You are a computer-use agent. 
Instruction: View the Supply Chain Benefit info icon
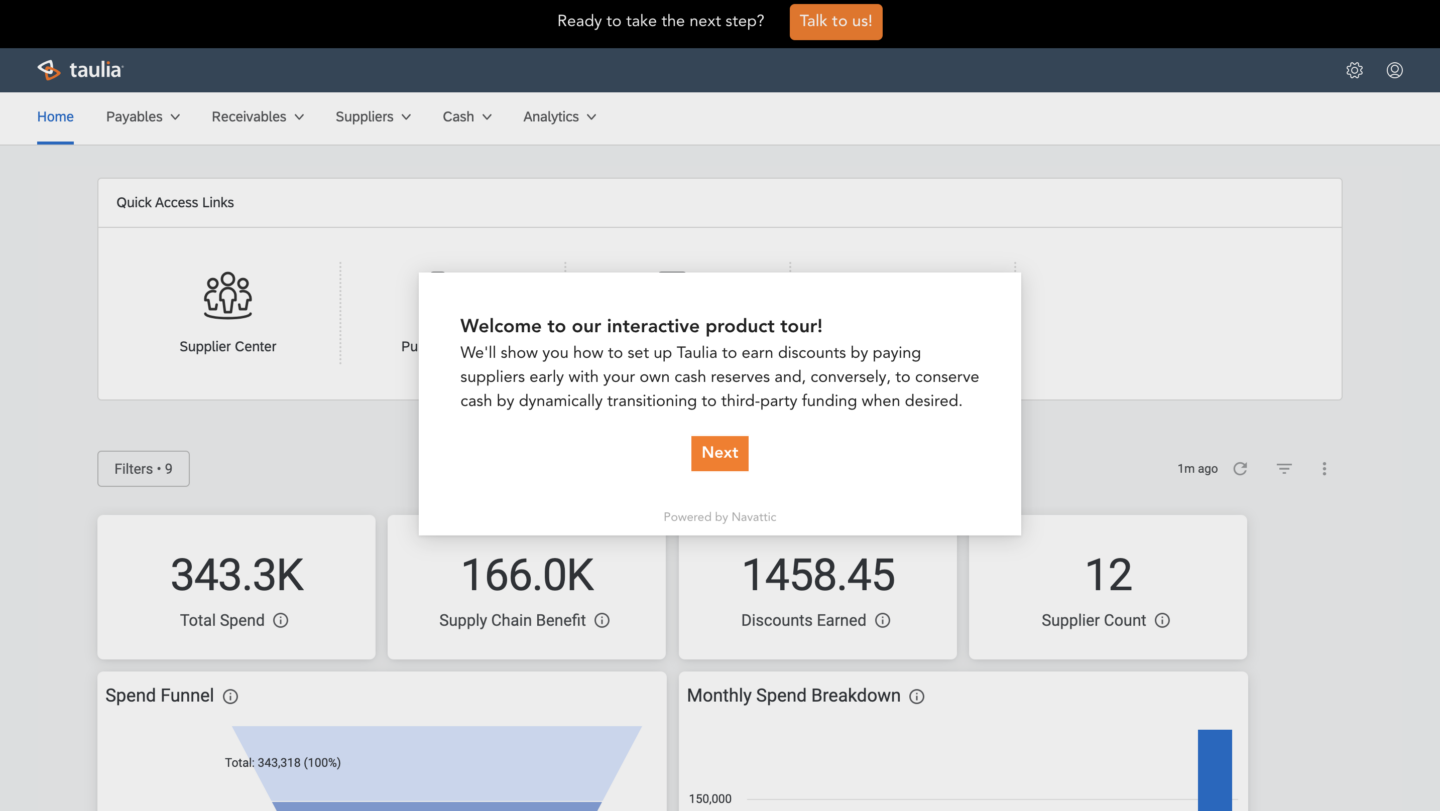602,620
